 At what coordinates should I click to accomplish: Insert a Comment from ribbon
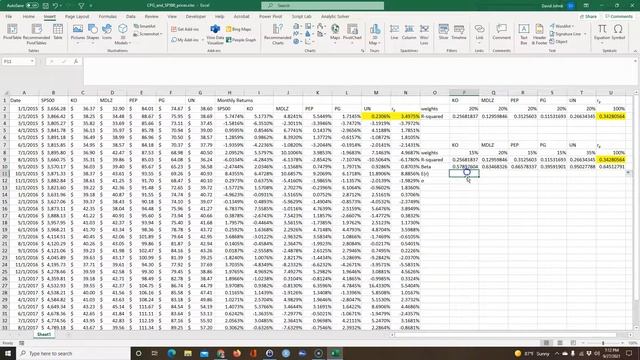(501, 32)
